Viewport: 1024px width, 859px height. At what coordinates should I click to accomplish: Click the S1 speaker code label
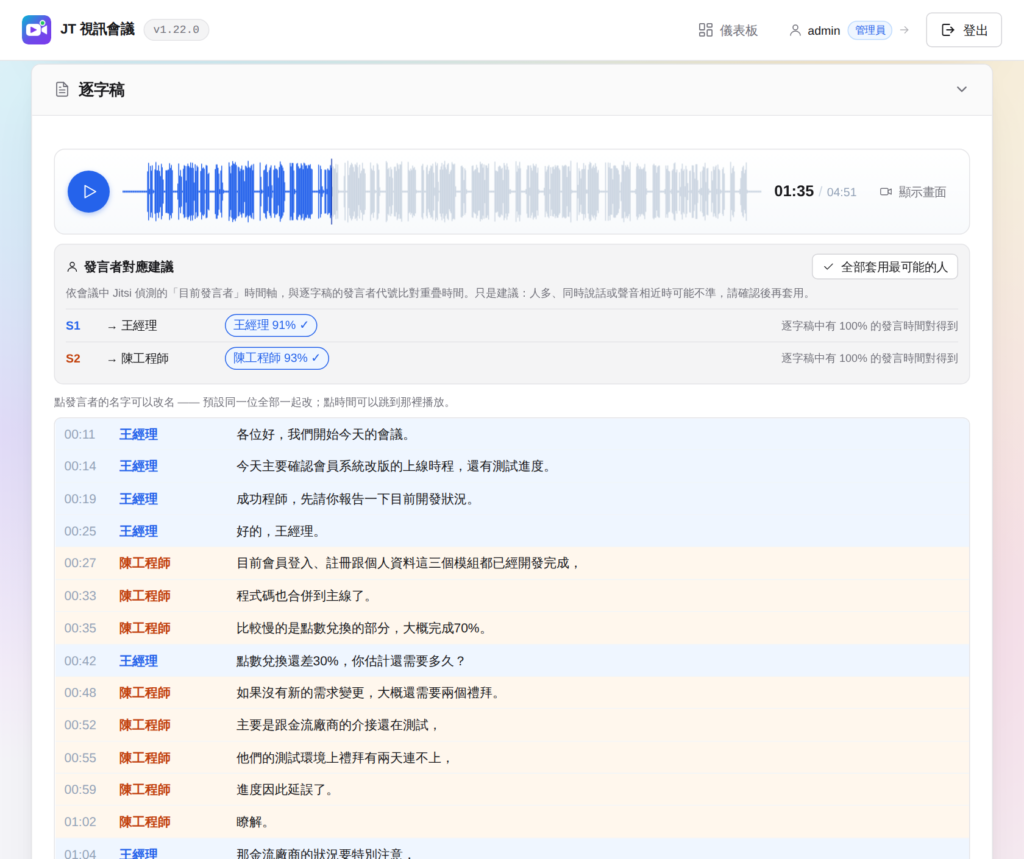tap(73, 325)
